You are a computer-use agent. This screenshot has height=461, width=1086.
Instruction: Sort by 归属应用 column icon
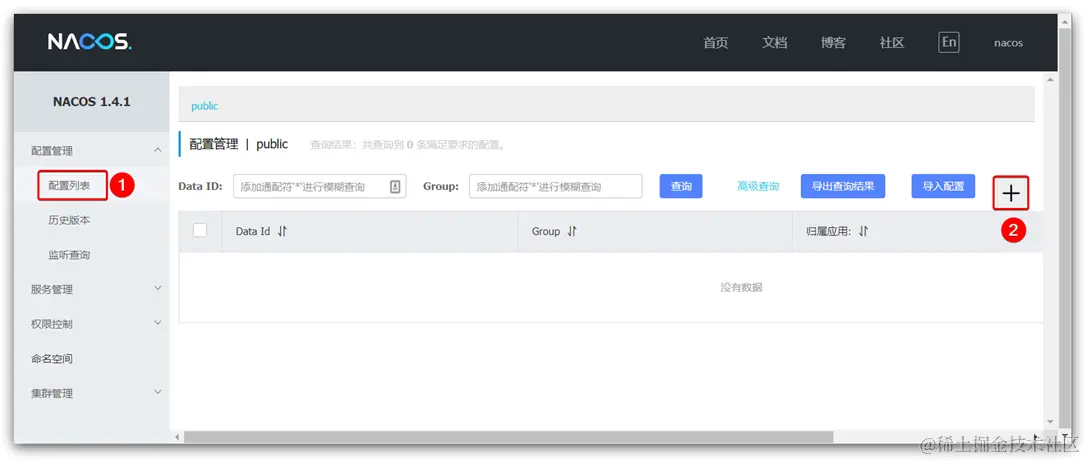863,232
